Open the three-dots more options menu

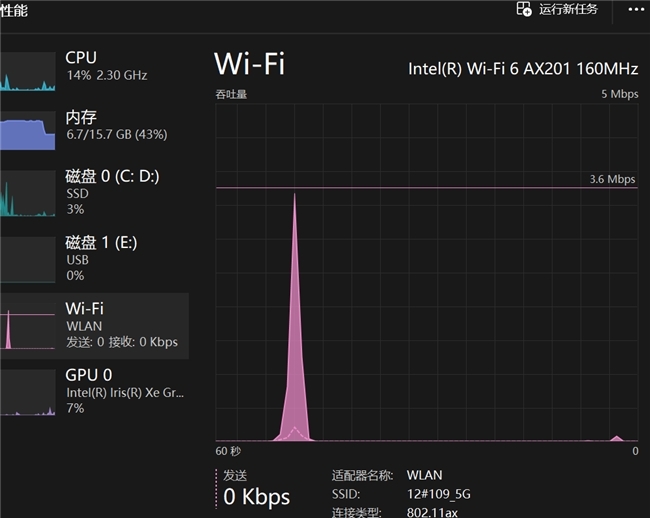point(636,10)
